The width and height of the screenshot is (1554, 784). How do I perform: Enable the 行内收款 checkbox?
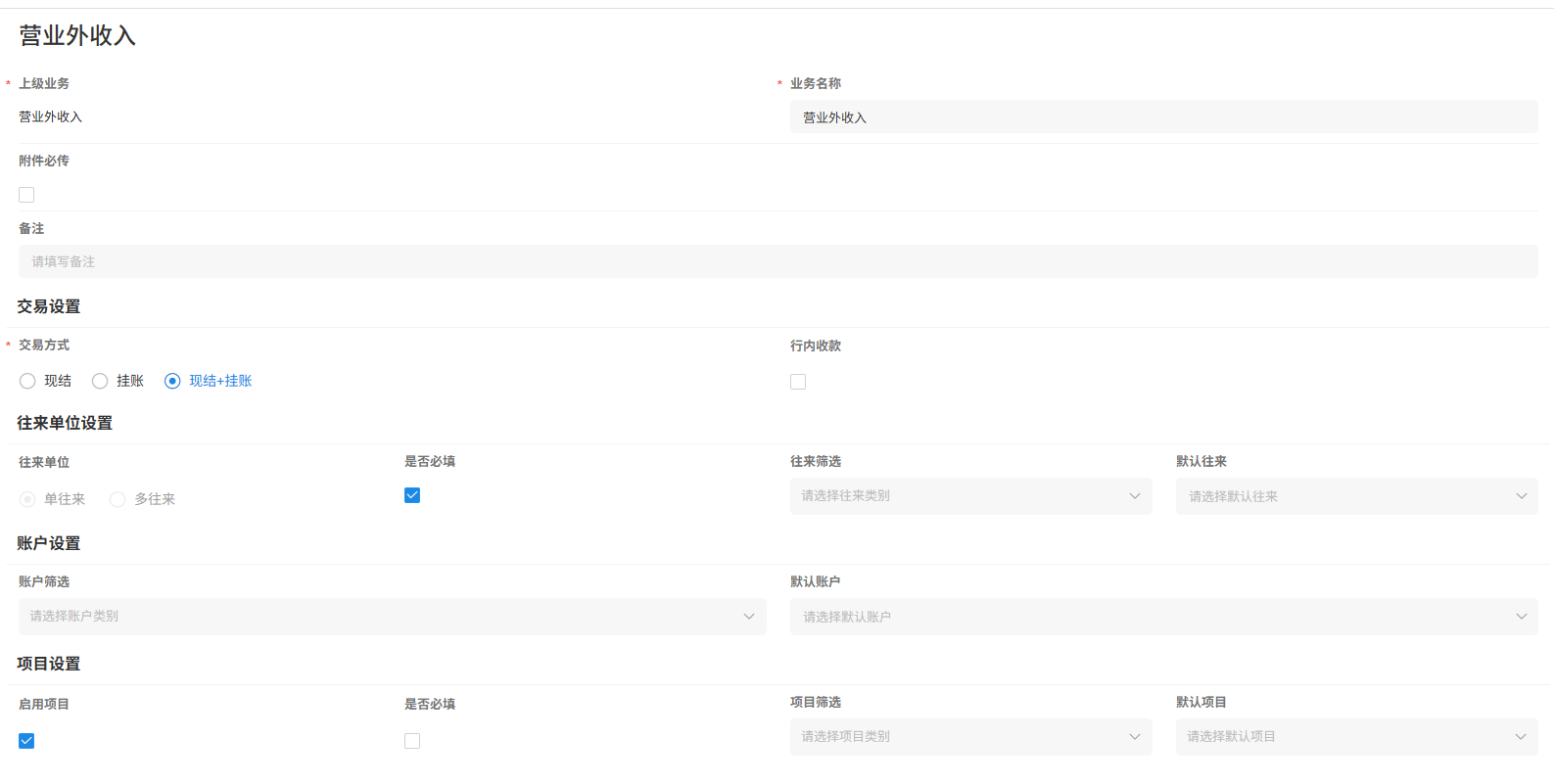pos(798,382)
